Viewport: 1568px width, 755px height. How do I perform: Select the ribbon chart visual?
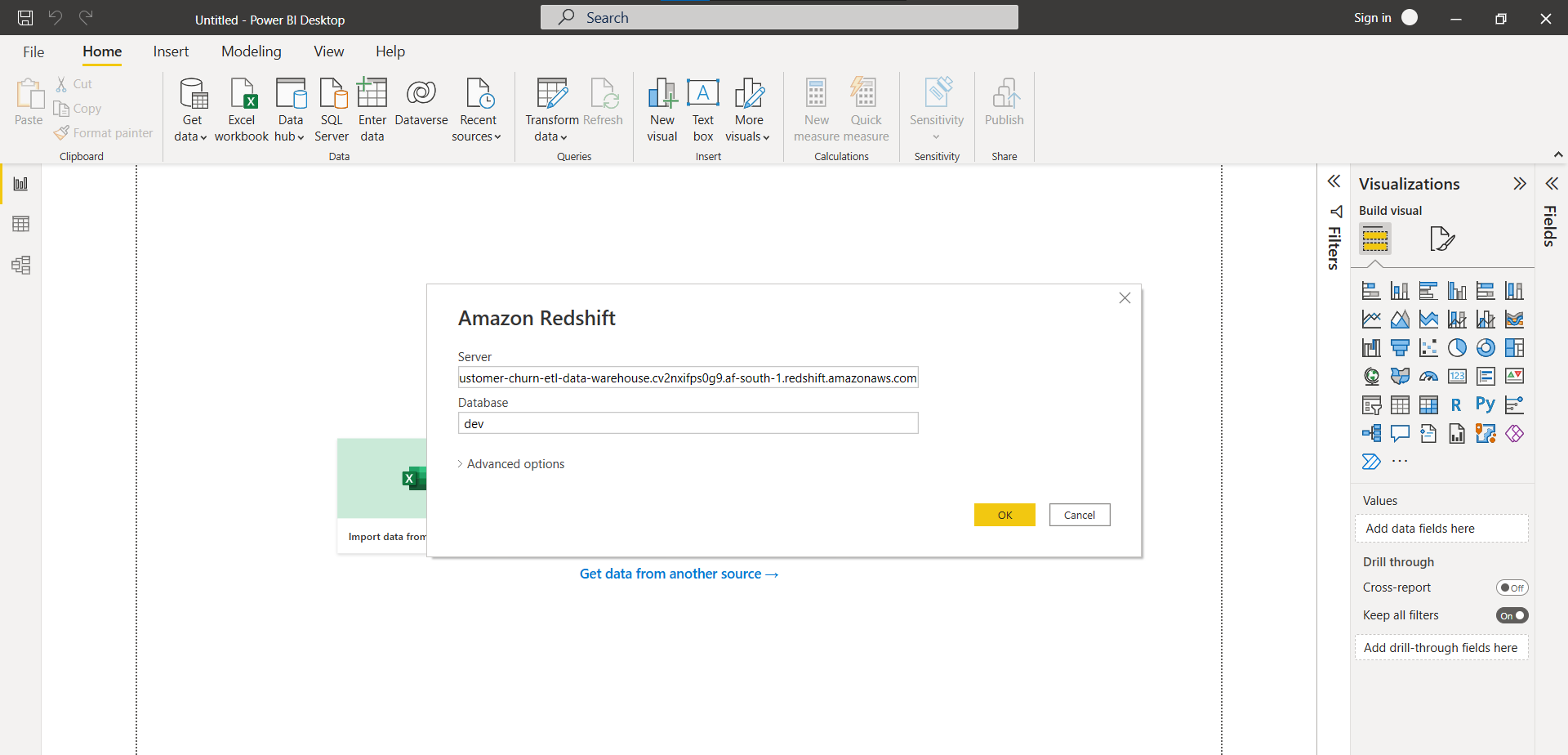click(x=1514, y=319)
